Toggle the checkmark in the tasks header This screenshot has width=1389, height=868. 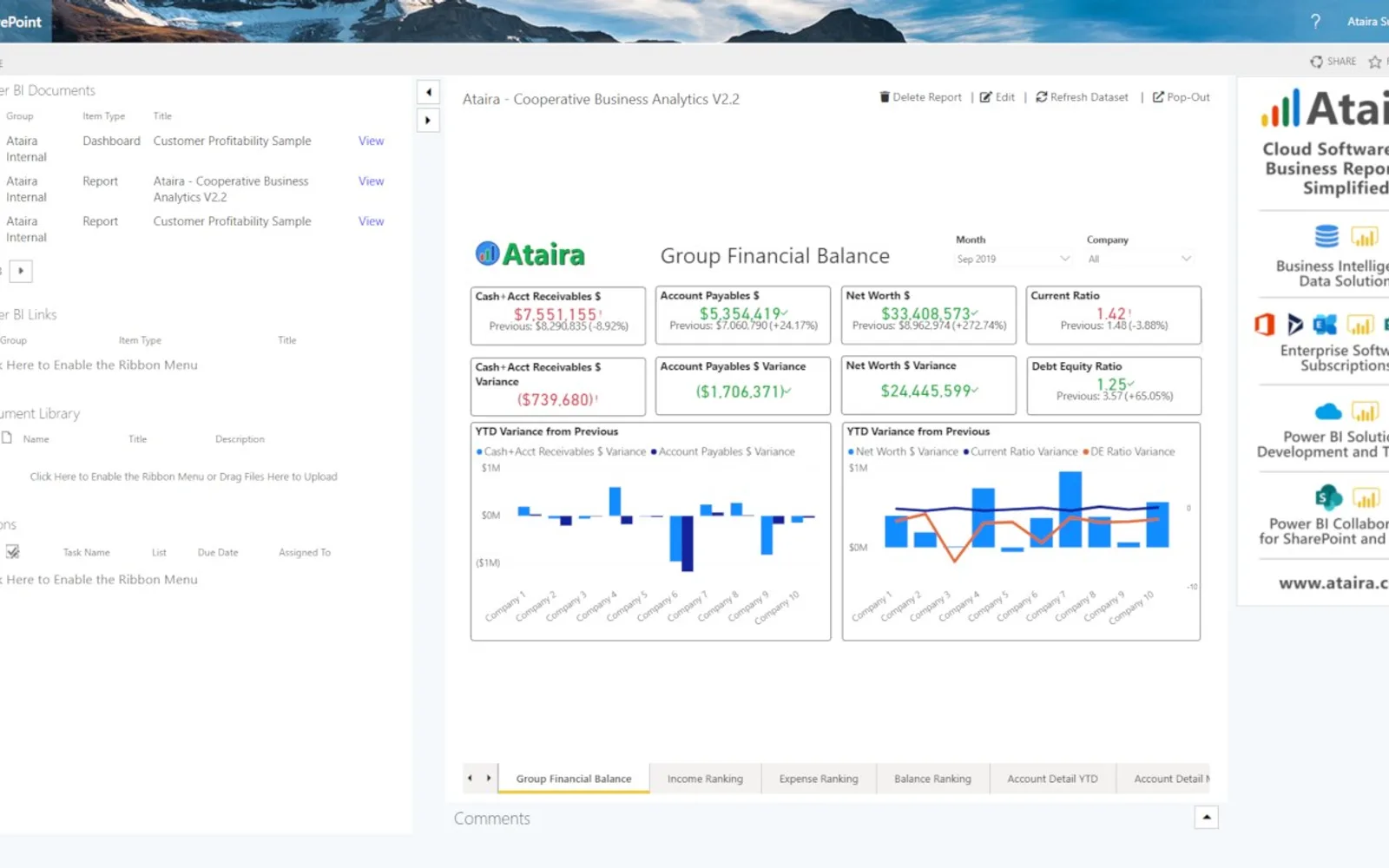tap(13, 551)
